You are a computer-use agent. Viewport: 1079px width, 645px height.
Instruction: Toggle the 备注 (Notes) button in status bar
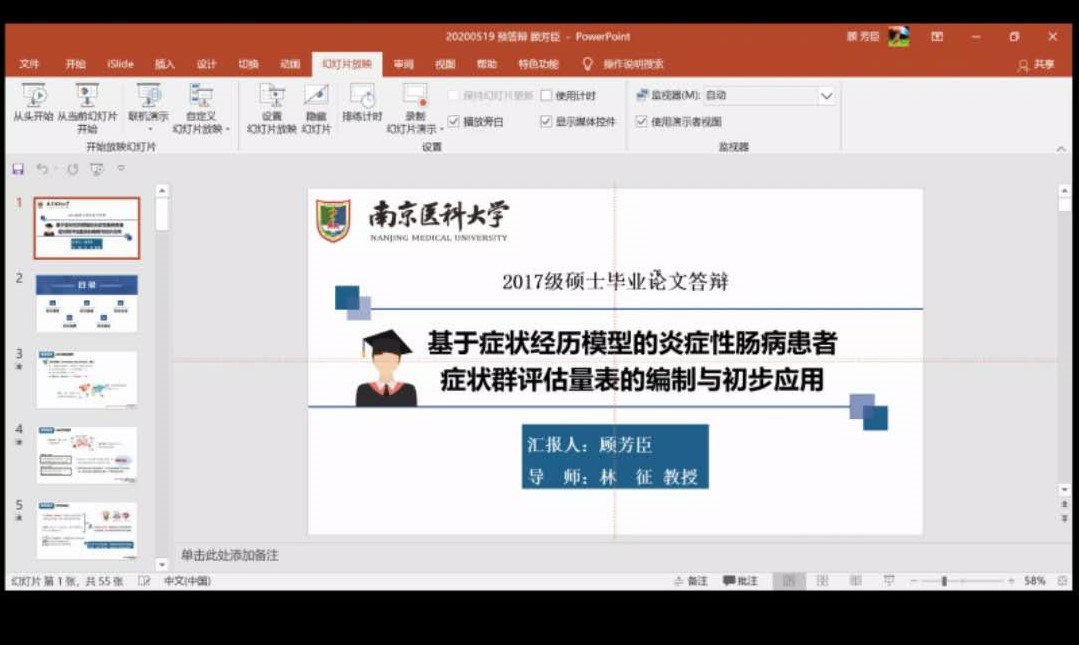[x=691, y=581]
